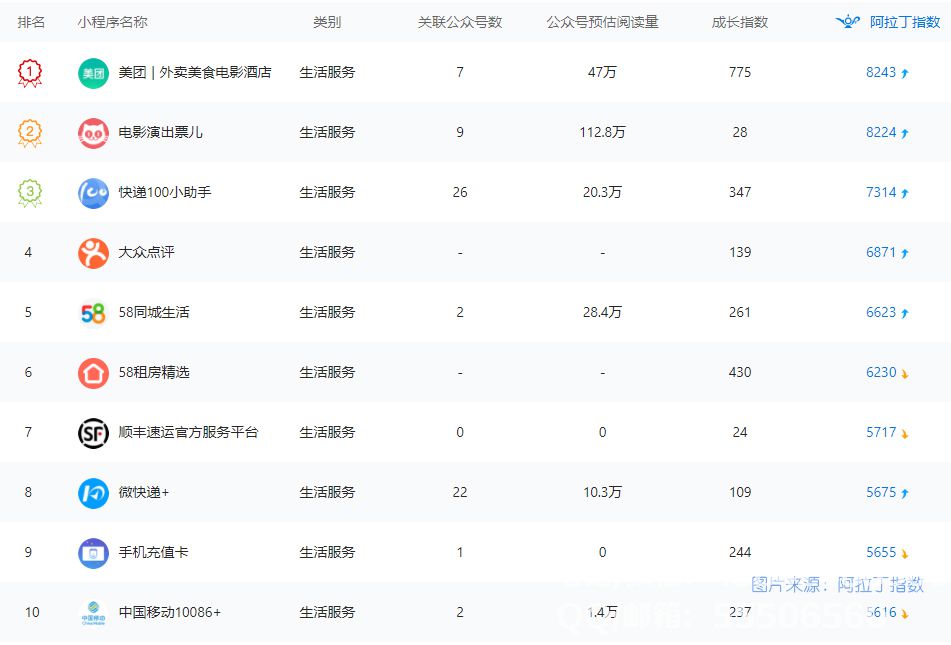Select the 顺丰速运官方服务平台 name text
The width and height of the screenshot is (951, 645).
click(x=189, y=433)
